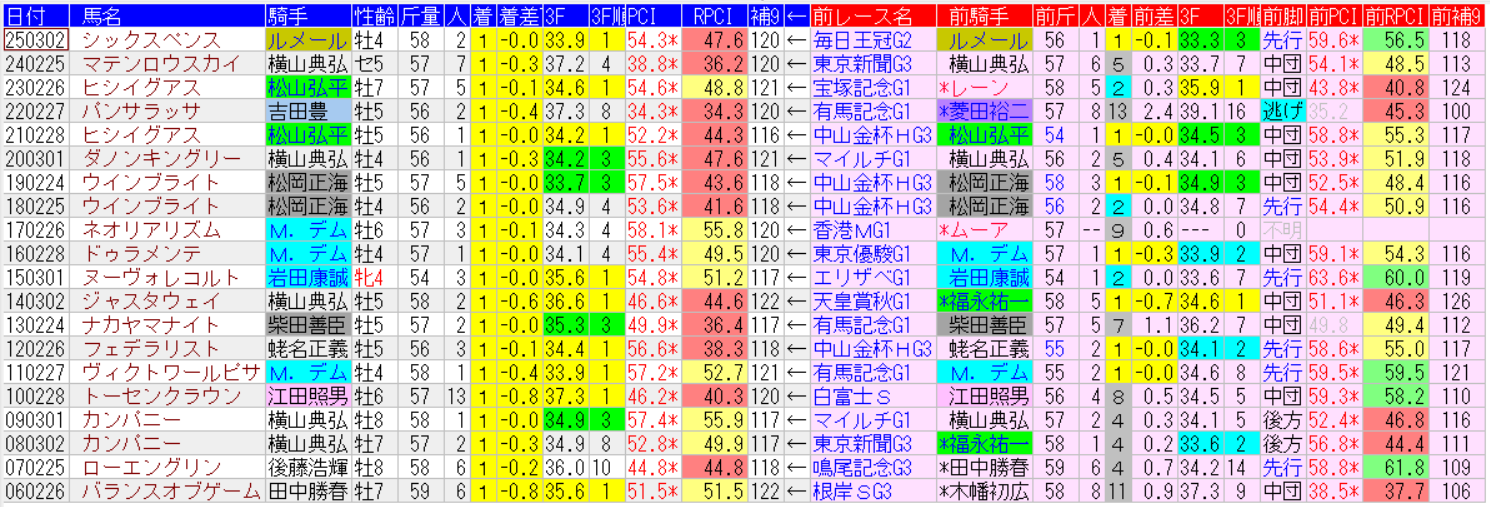Click the left arrow in the シックスペンス row

pyautogui.click(x=796, y=40)
